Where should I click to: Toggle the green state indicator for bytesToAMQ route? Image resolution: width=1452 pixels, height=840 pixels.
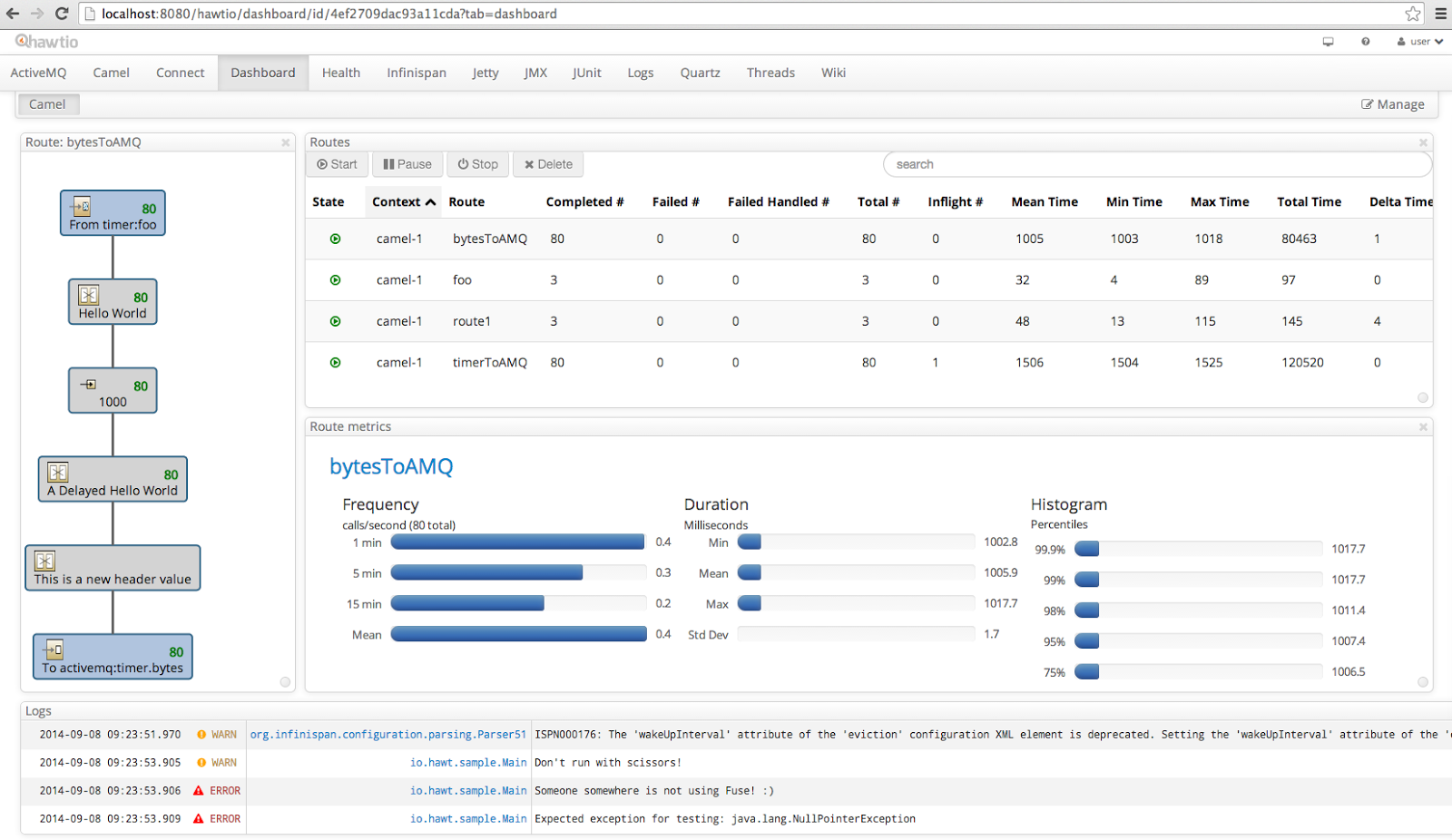coord(335,239)
